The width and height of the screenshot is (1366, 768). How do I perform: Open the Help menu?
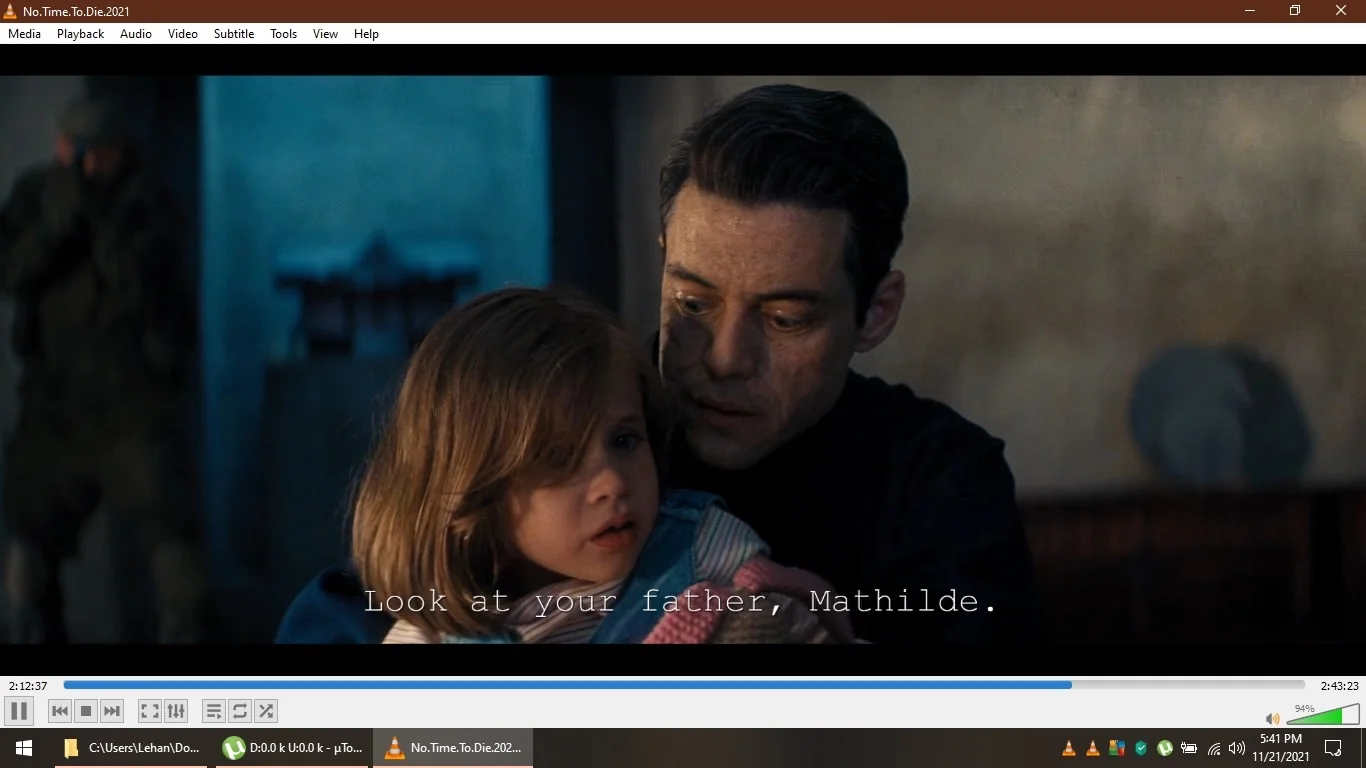pos(367,34)
